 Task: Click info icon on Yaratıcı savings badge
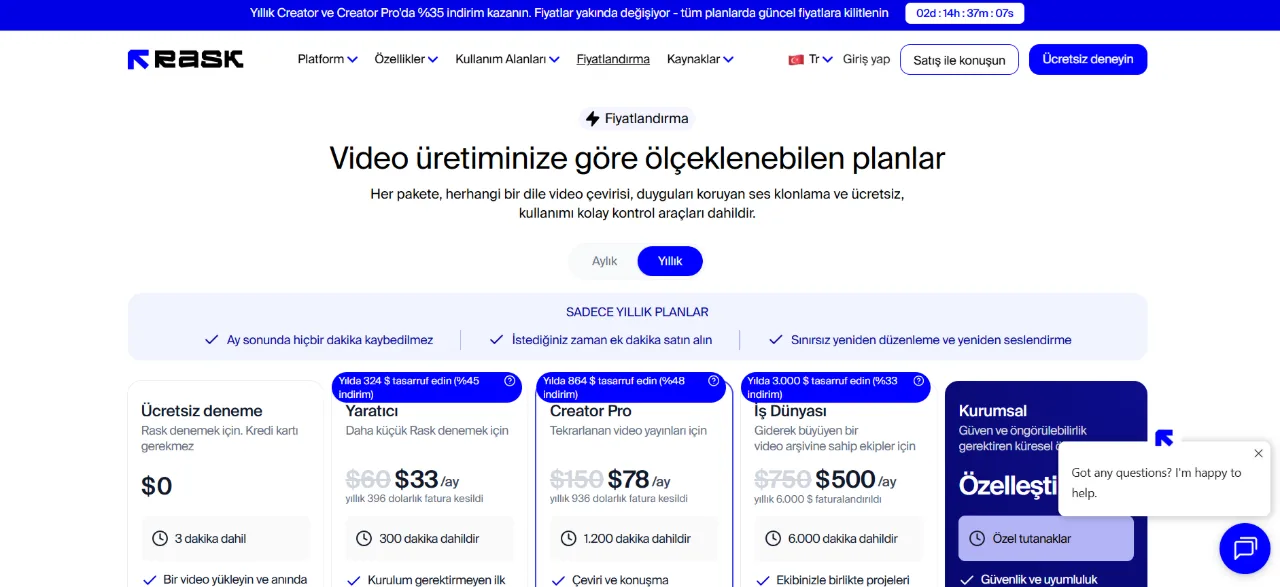[x=510, y=381]
